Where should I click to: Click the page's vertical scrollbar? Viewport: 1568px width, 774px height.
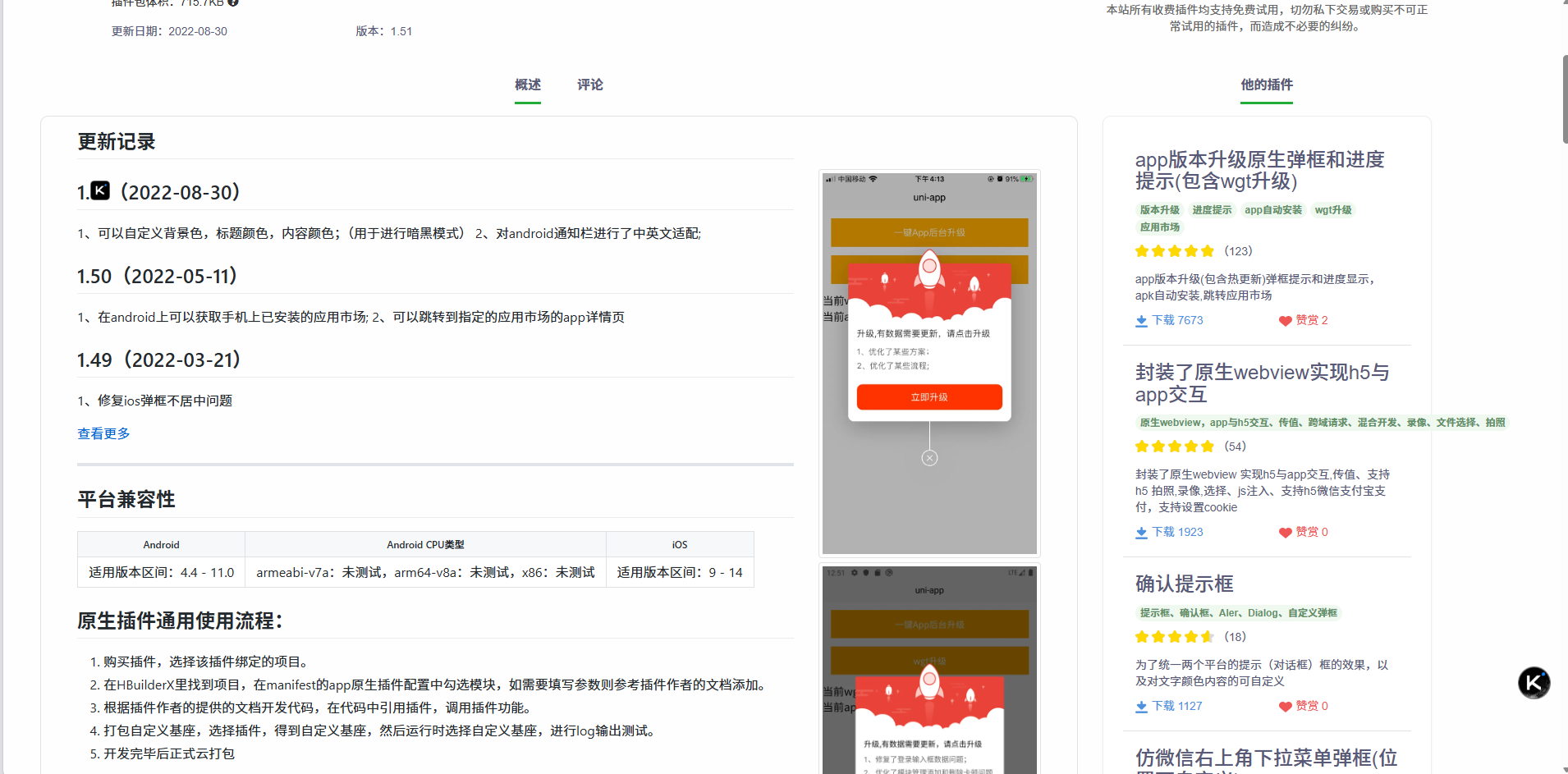(x=1564, y=98)
